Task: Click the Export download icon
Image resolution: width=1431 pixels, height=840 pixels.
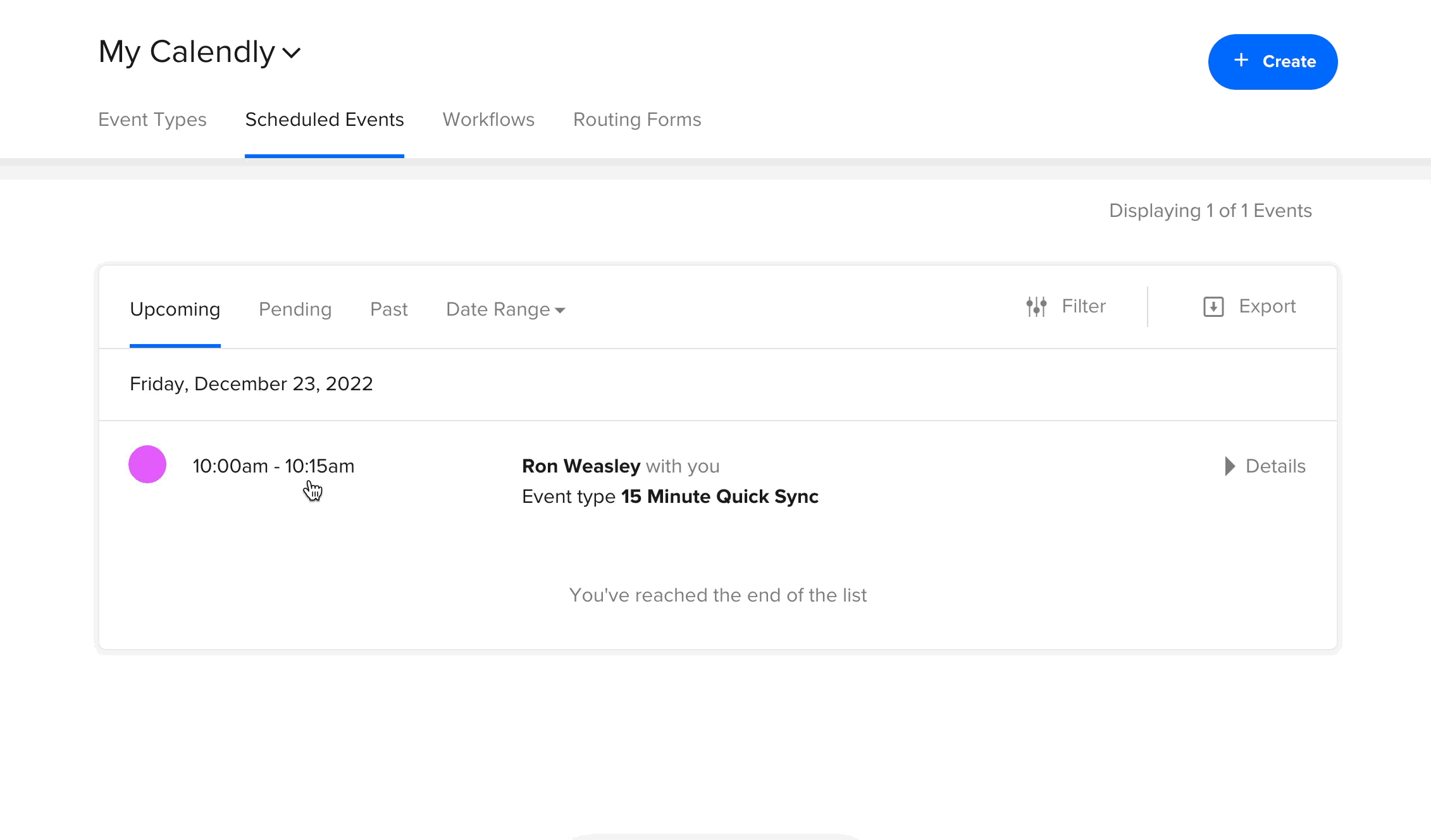Action: (1213, 307)
